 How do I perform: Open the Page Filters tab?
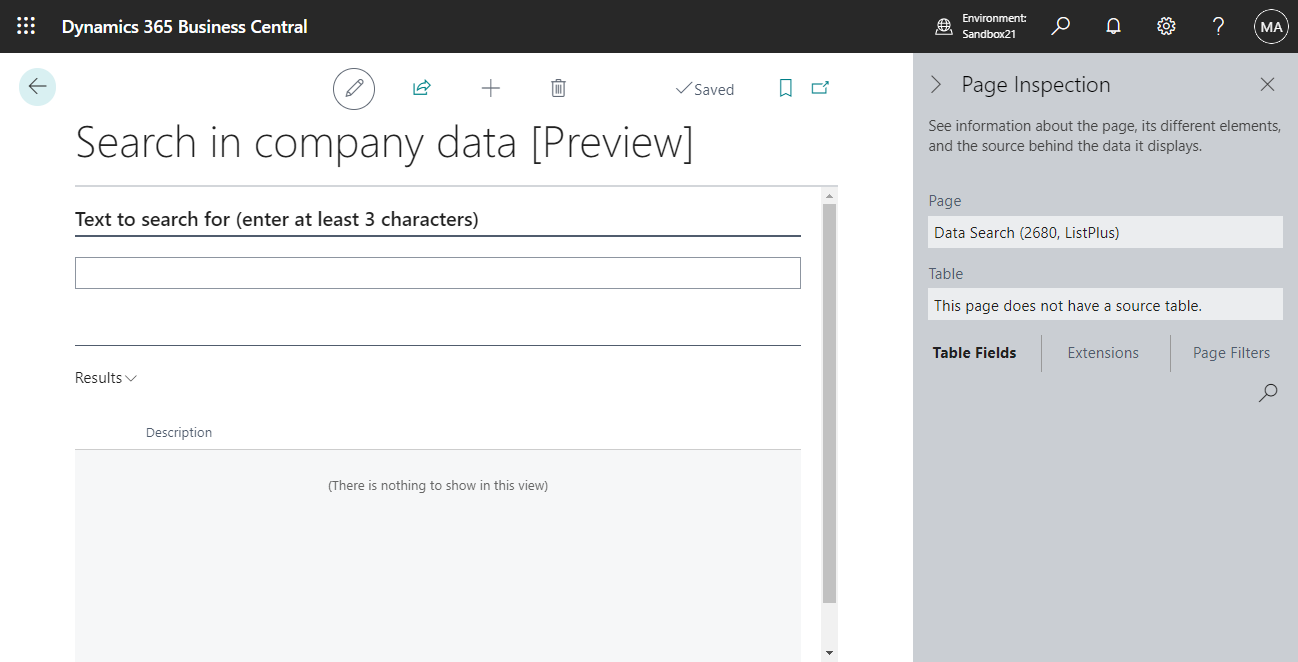(1231, 352)
